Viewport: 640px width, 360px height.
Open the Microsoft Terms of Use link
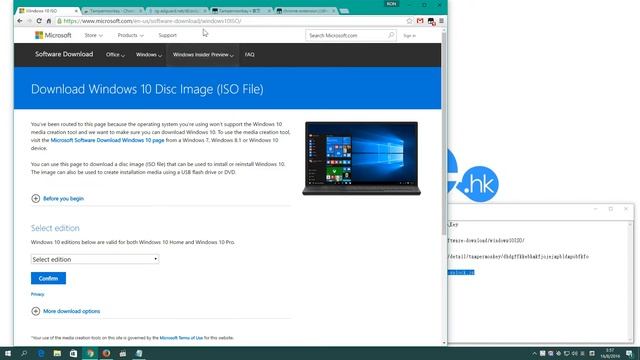coord(181,338)
